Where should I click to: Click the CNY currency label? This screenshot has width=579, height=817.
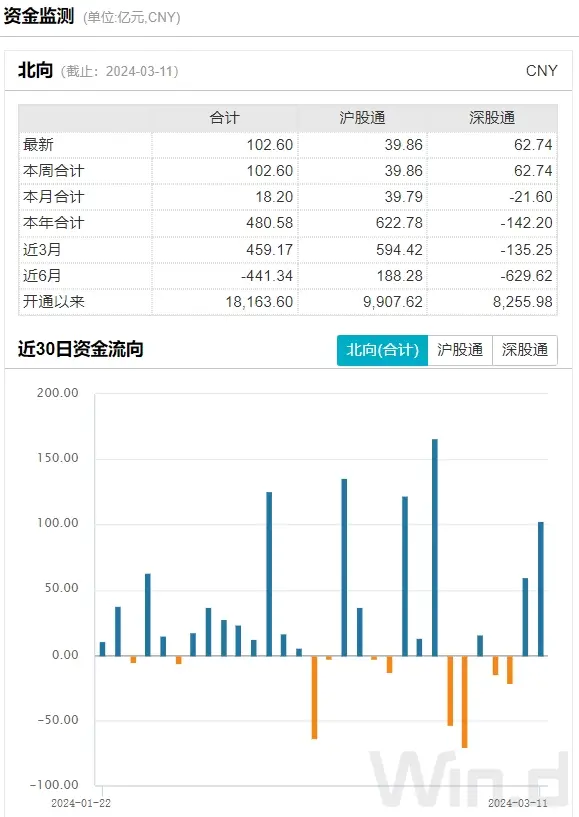(541, 71)
